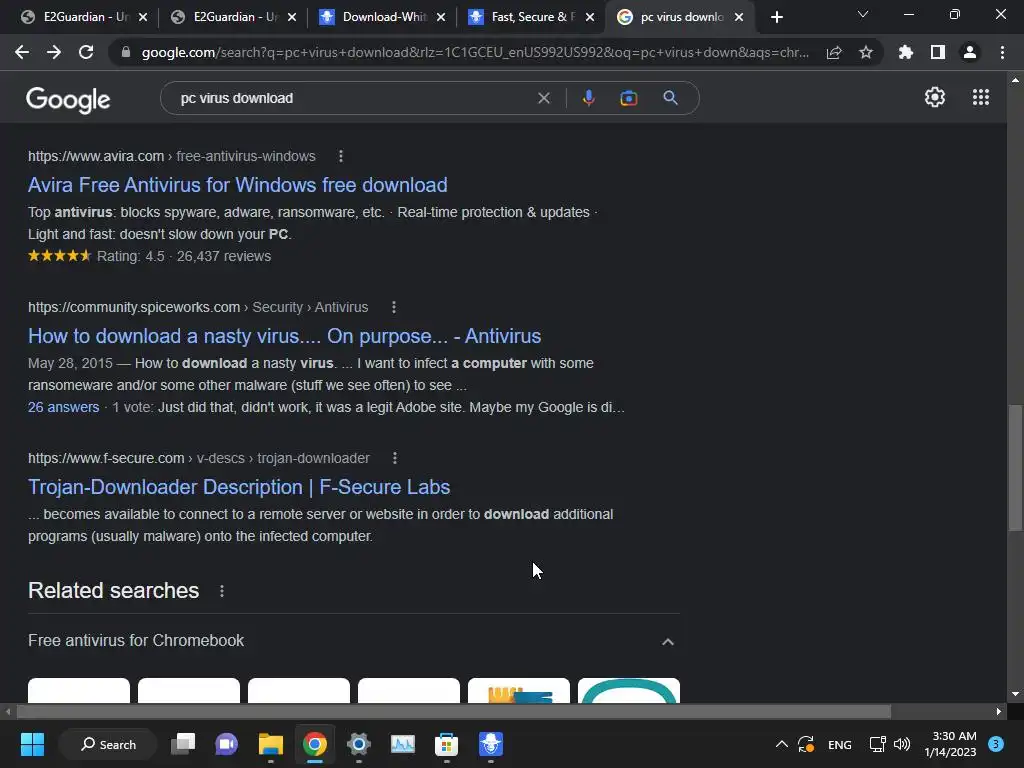The width and height of the screenshot is (1024, 768).
Task: Open last taskbar app with hat icon
Action: point(490,744)
